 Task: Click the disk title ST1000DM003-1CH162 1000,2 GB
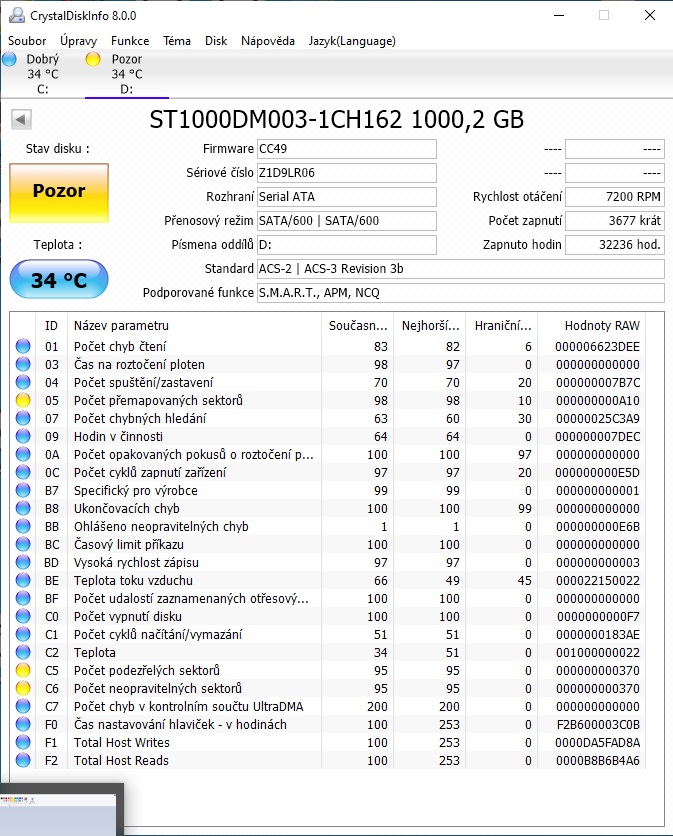pyautogui.click(x=336, y=119)
